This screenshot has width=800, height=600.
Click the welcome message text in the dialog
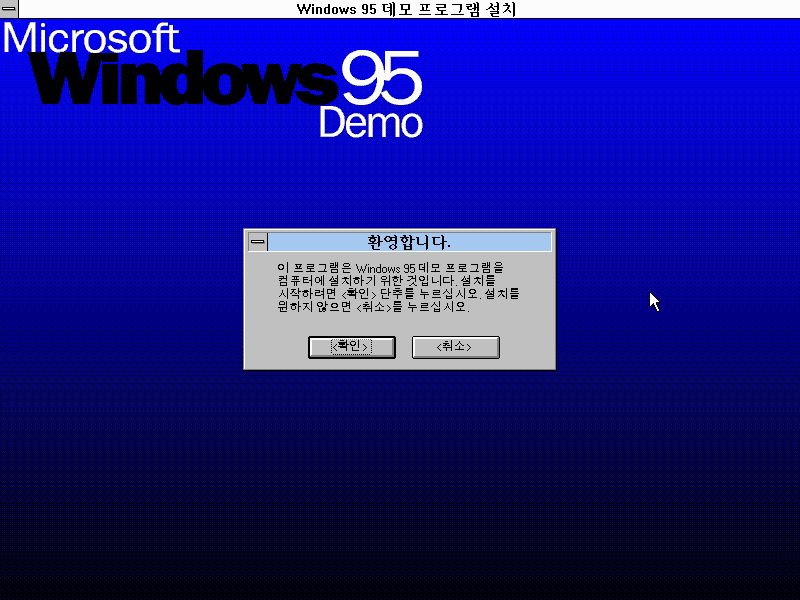[398, 287]
